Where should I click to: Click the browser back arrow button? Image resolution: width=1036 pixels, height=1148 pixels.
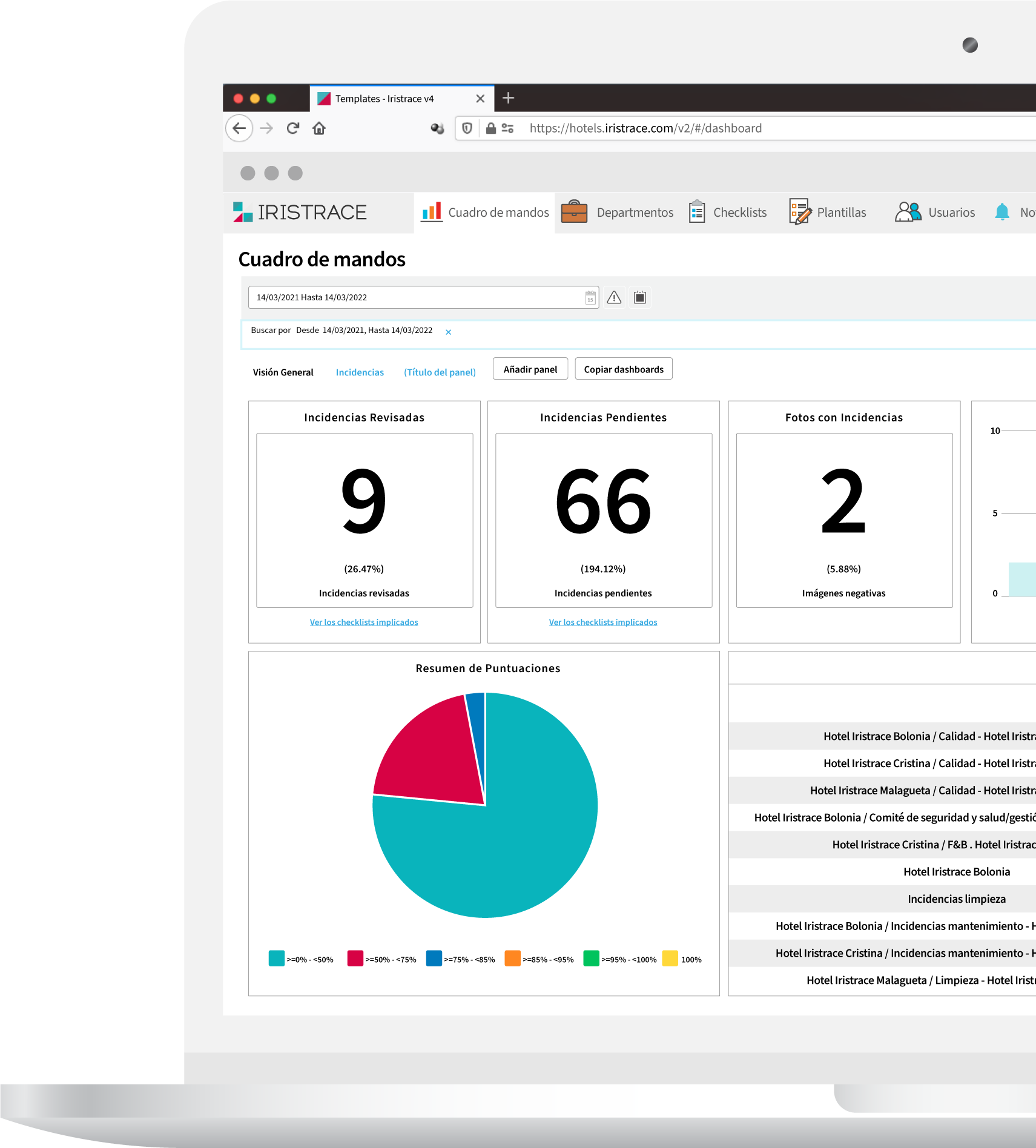pyautogui.click(x=239, y=128)
